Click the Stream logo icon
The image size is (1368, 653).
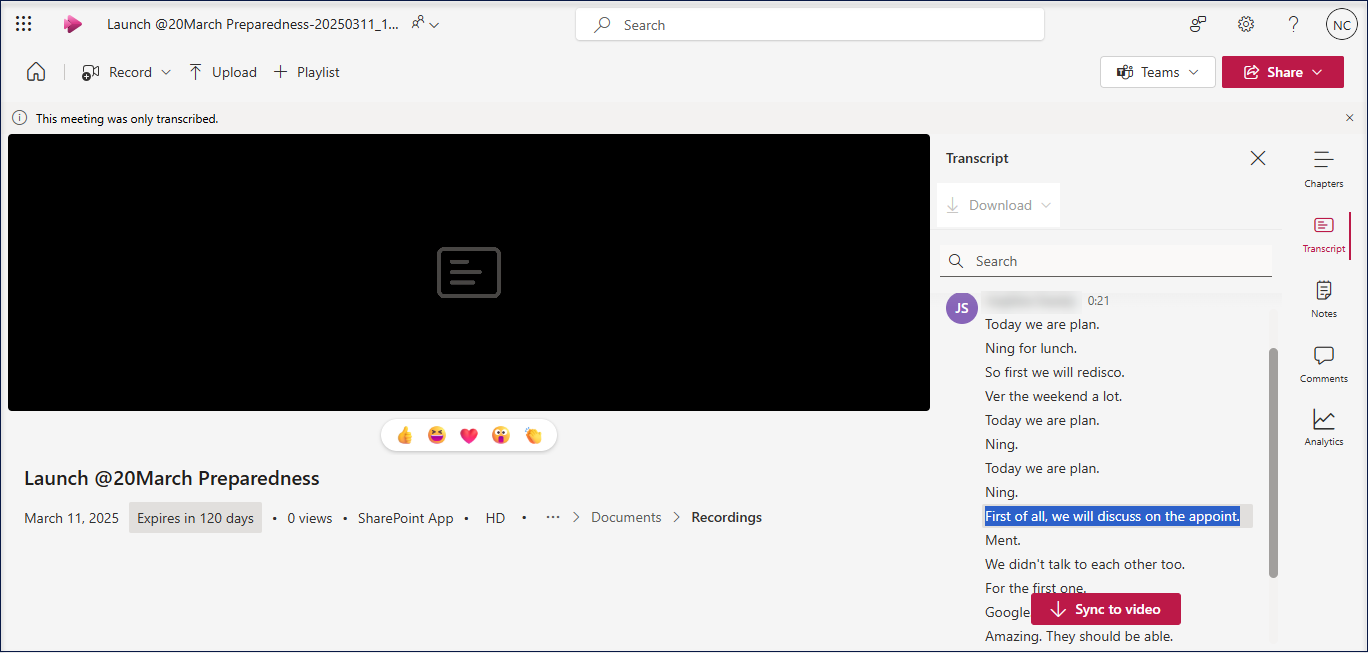[72, 25]
